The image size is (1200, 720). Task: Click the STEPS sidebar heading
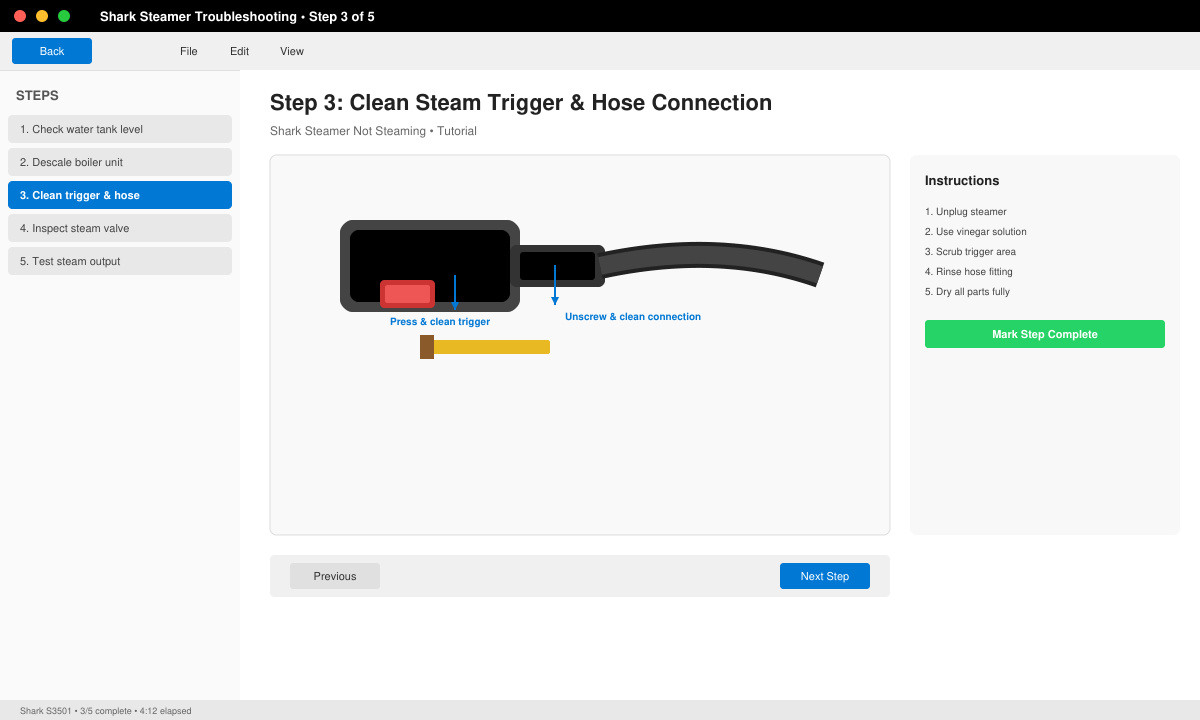[37, 96]
